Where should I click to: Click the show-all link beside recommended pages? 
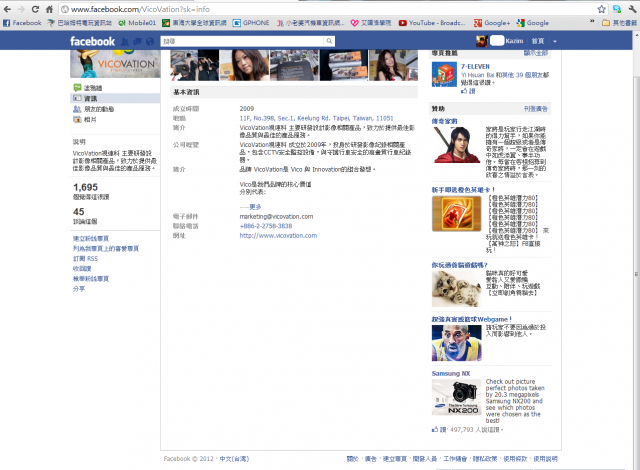(x=536, y=53)
